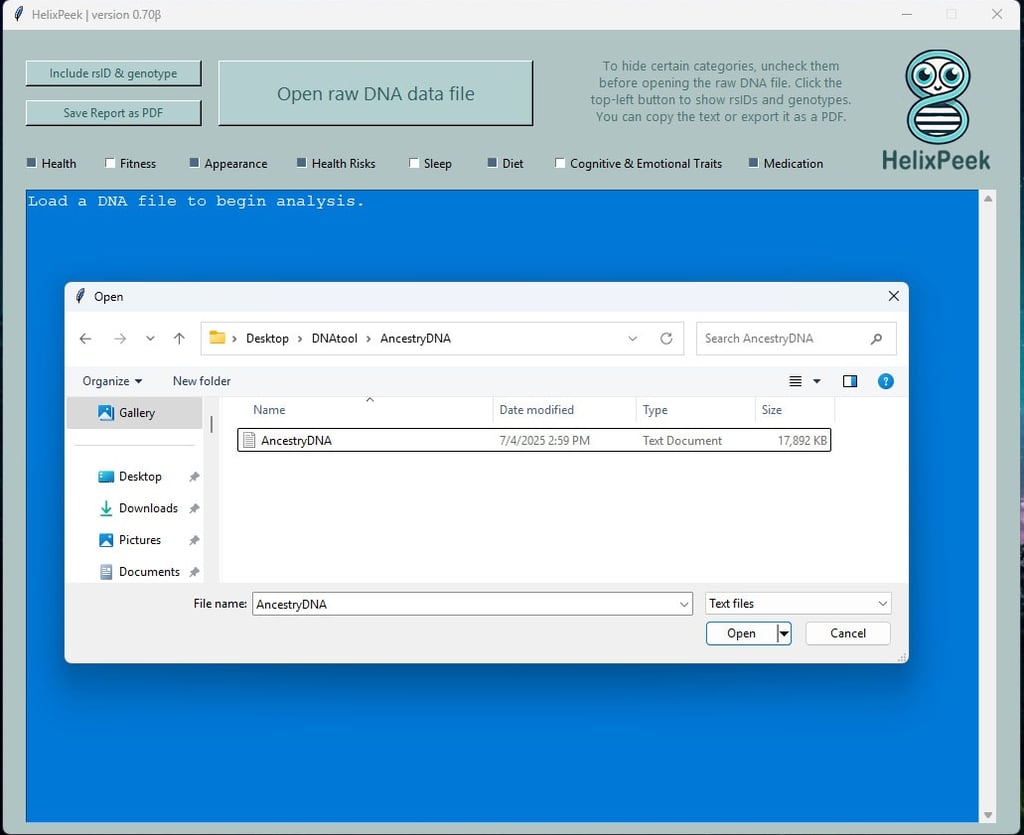This screenshot has height=835, width=1024.
Task: Toggle the Health Risks checkbox
Action: click(x=301, y=163)
